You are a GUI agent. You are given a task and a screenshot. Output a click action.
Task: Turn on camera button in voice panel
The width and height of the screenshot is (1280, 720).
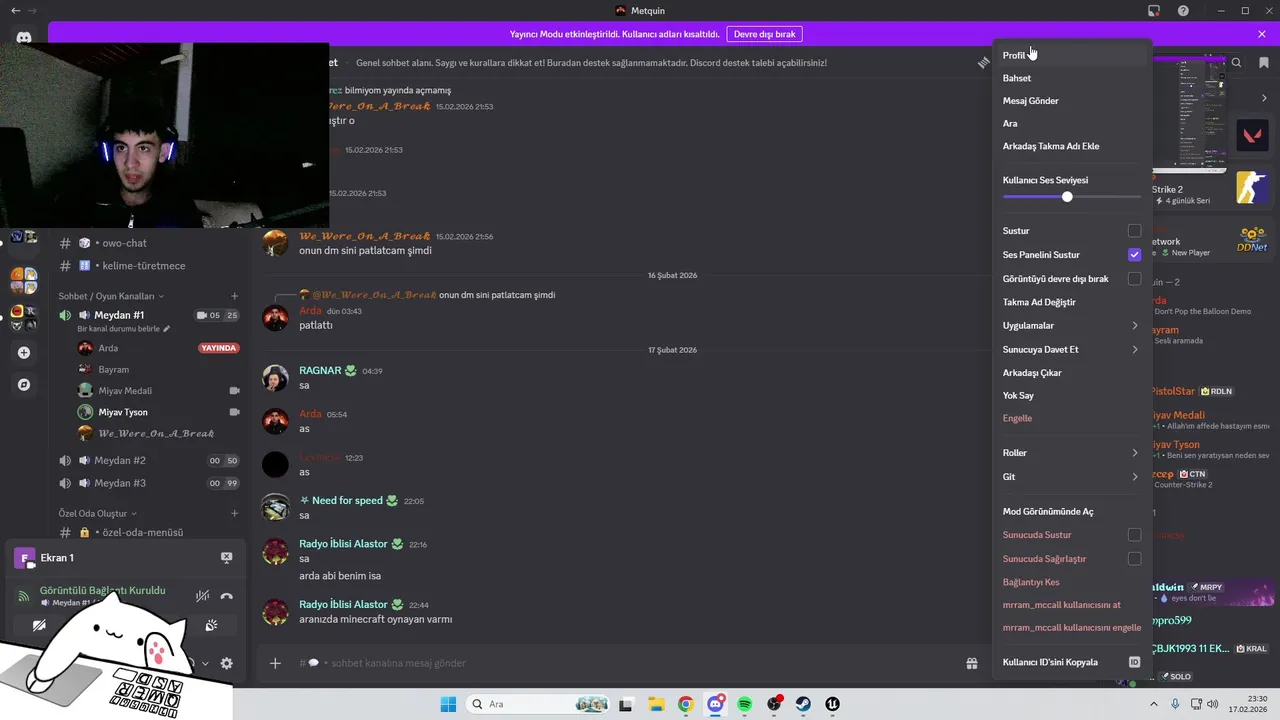[39, 626]
